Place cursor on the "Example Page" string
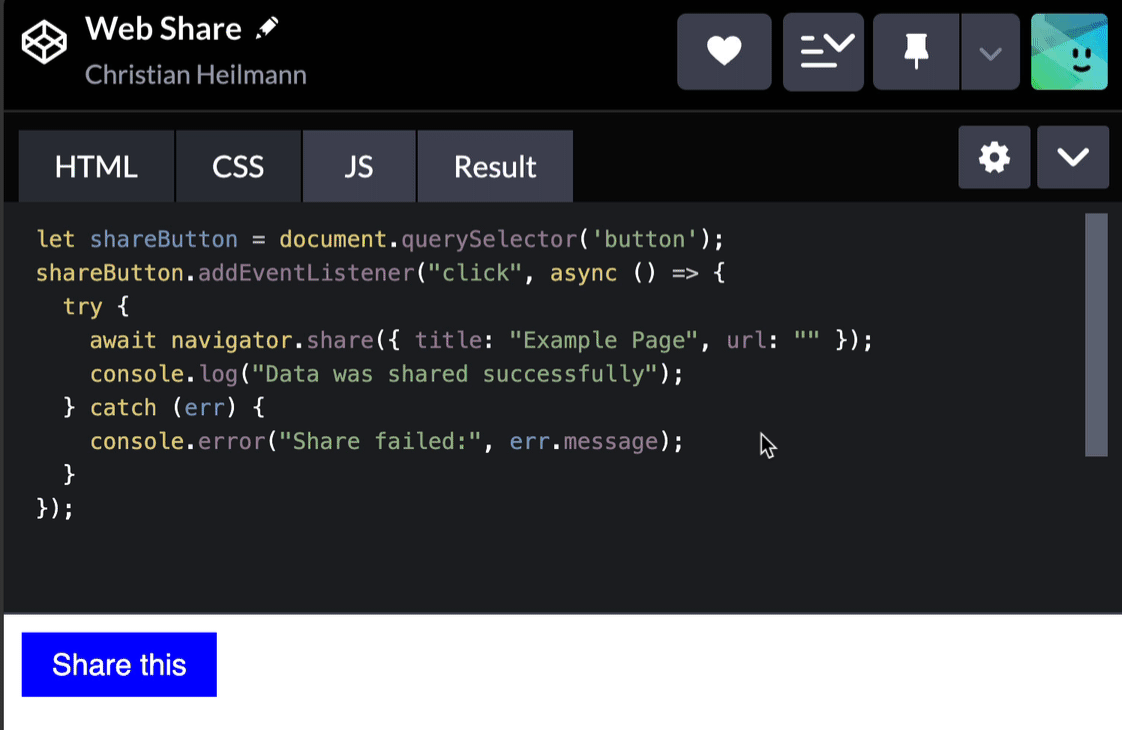The height and width of the screenshot is (730, 1122). point(603,340)
